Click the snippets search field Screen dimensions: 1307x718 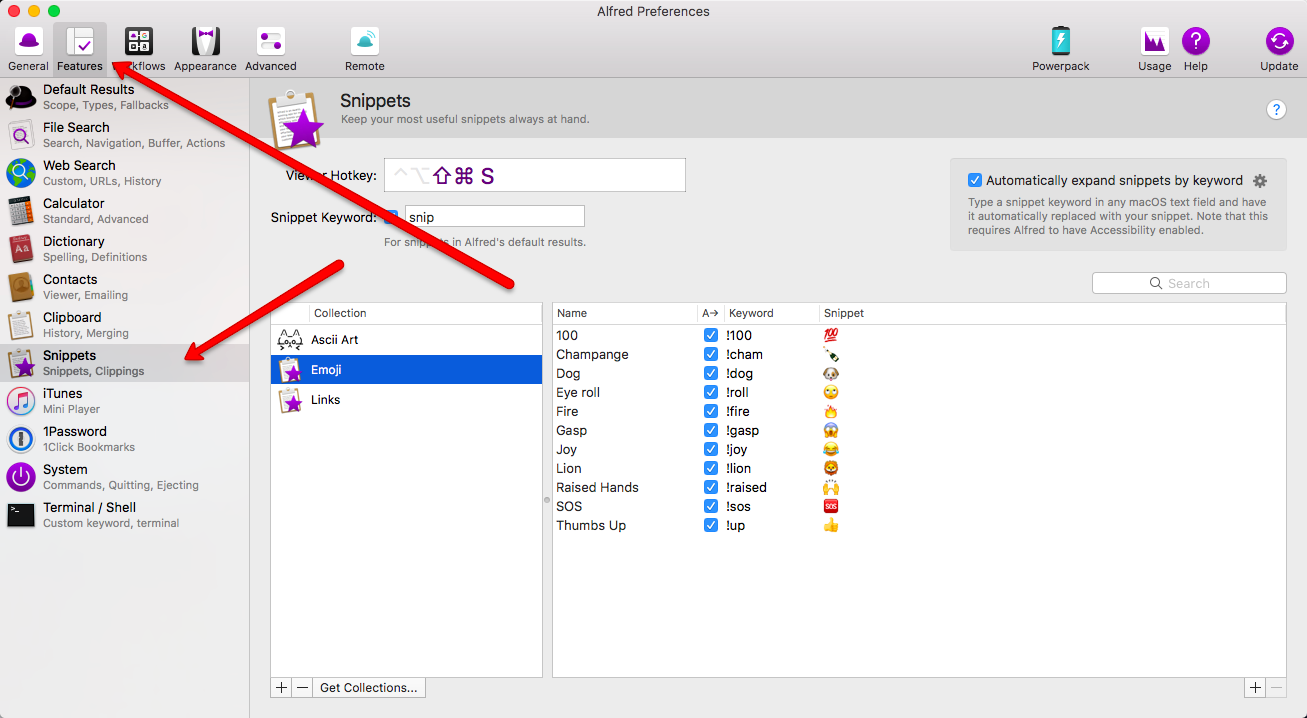tap(1188, 282)
